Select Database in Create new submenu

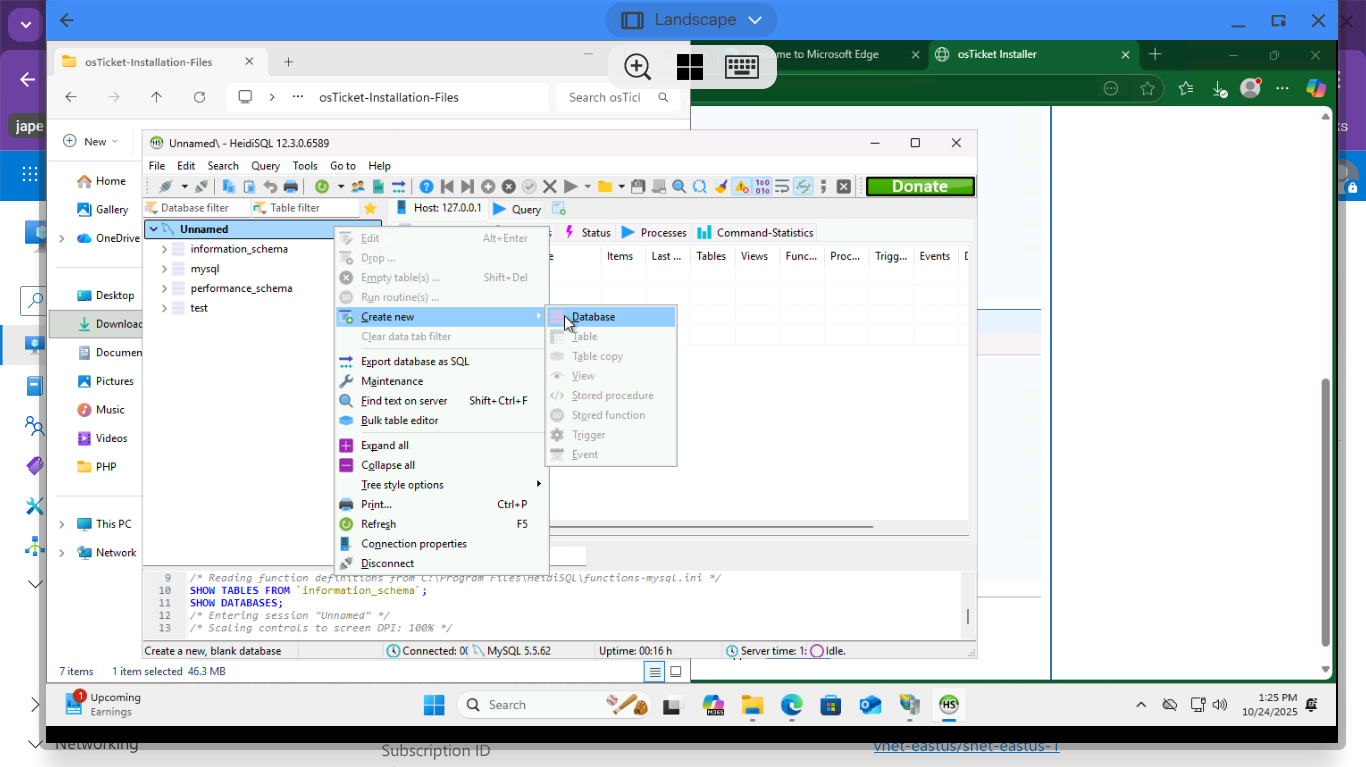[x=611, y=317]
